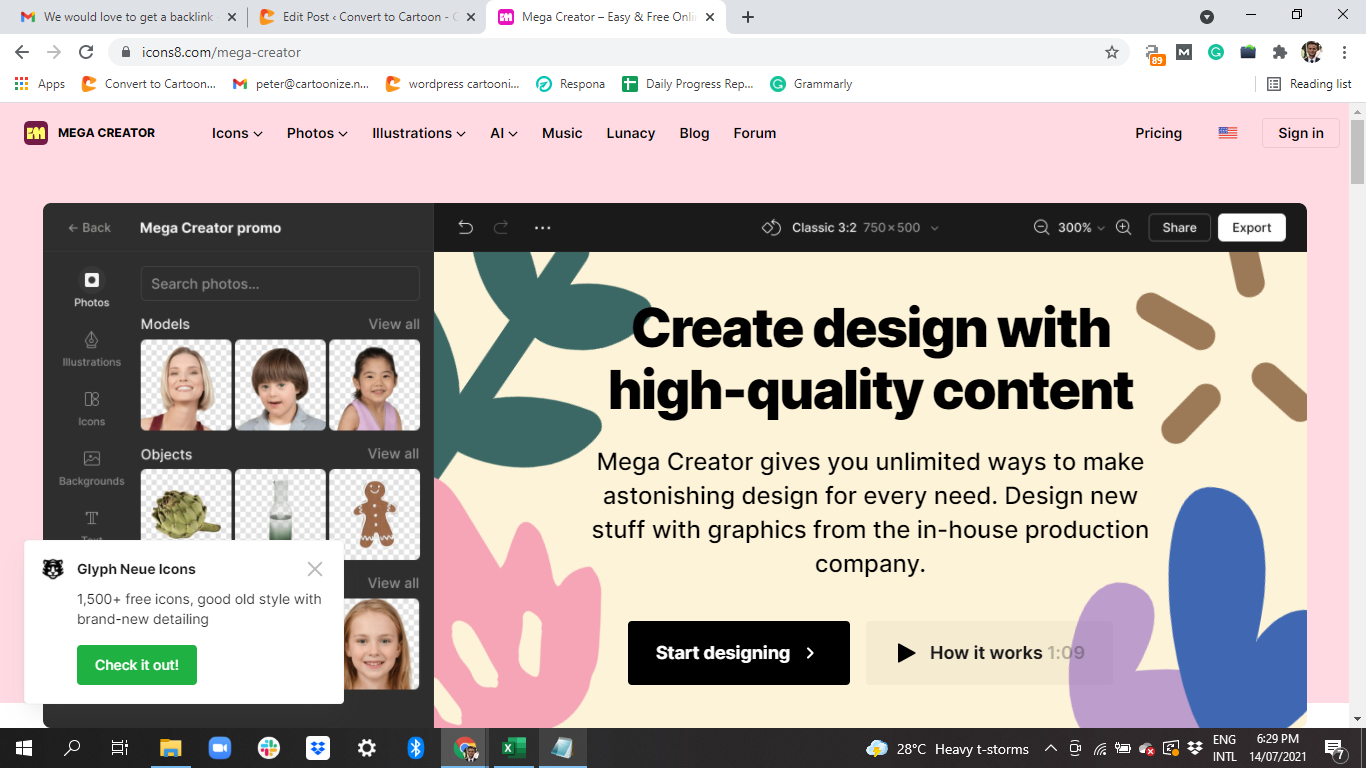This screenshot has width=1366, height=768.
Task: Expand the Icons navigation dropdown
Action: click(237, 133)
